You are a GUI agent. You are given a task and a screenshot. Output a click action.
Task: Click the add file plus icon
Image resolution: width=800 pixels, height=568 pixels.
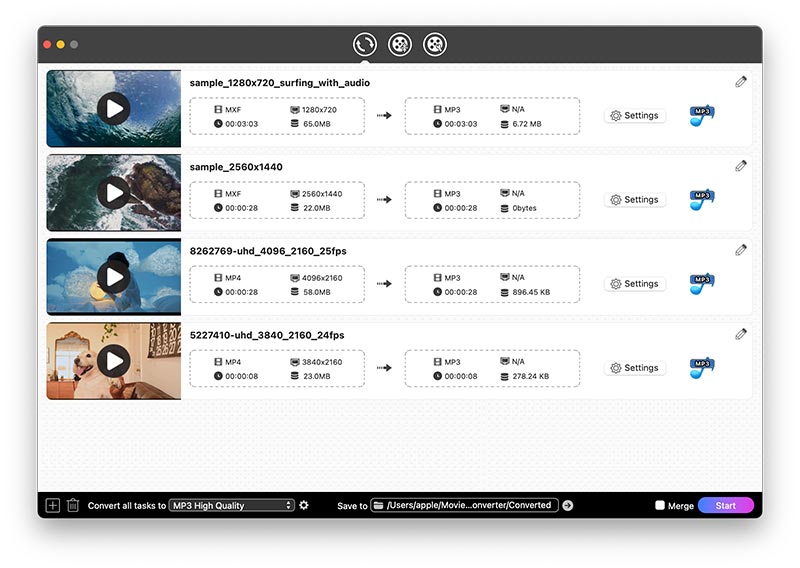pyautogui.click(x=53, y=505)
